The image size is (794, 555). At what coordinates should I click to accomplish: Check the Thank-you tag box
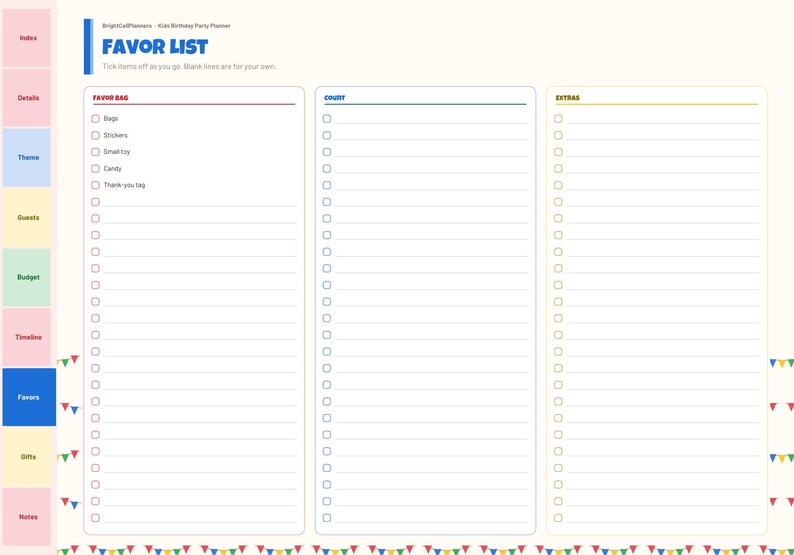point(95,185)
